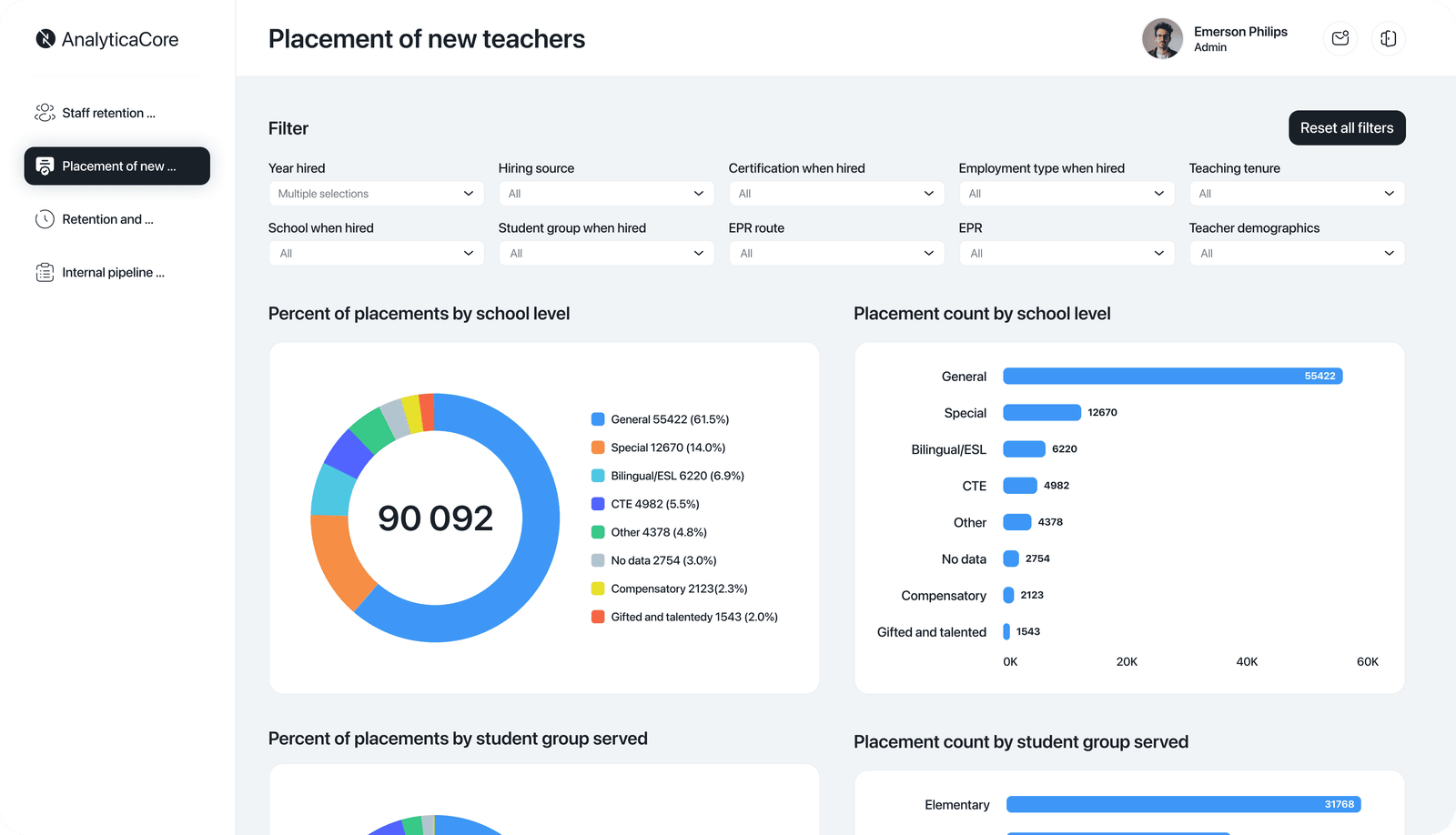The height and width of the screenshot is (835, 1456).
Task: Click the General legend blue swatch
Action: tap(598, 419)
